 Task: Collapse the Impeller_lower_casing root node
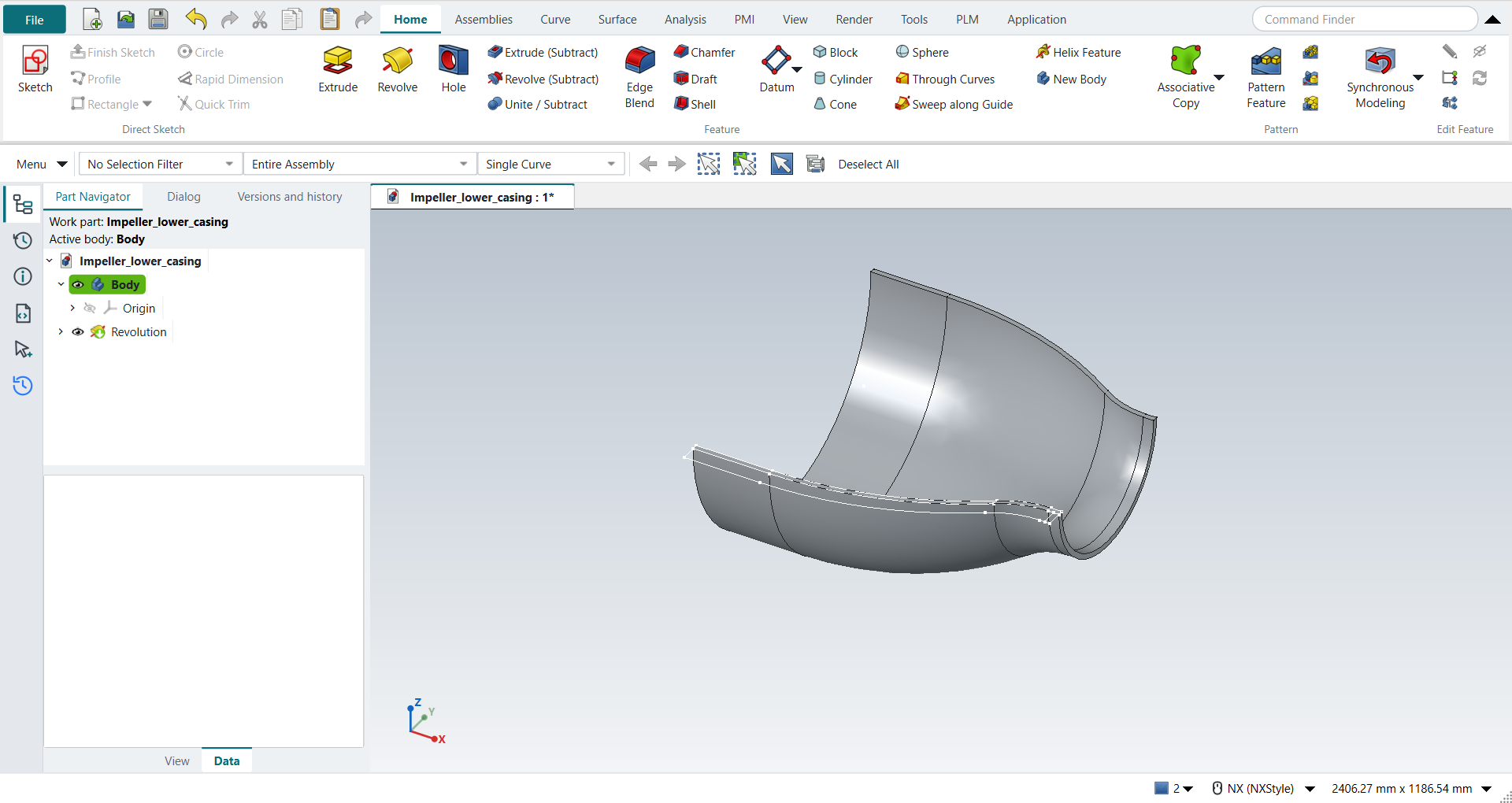[x=50, y=261]
